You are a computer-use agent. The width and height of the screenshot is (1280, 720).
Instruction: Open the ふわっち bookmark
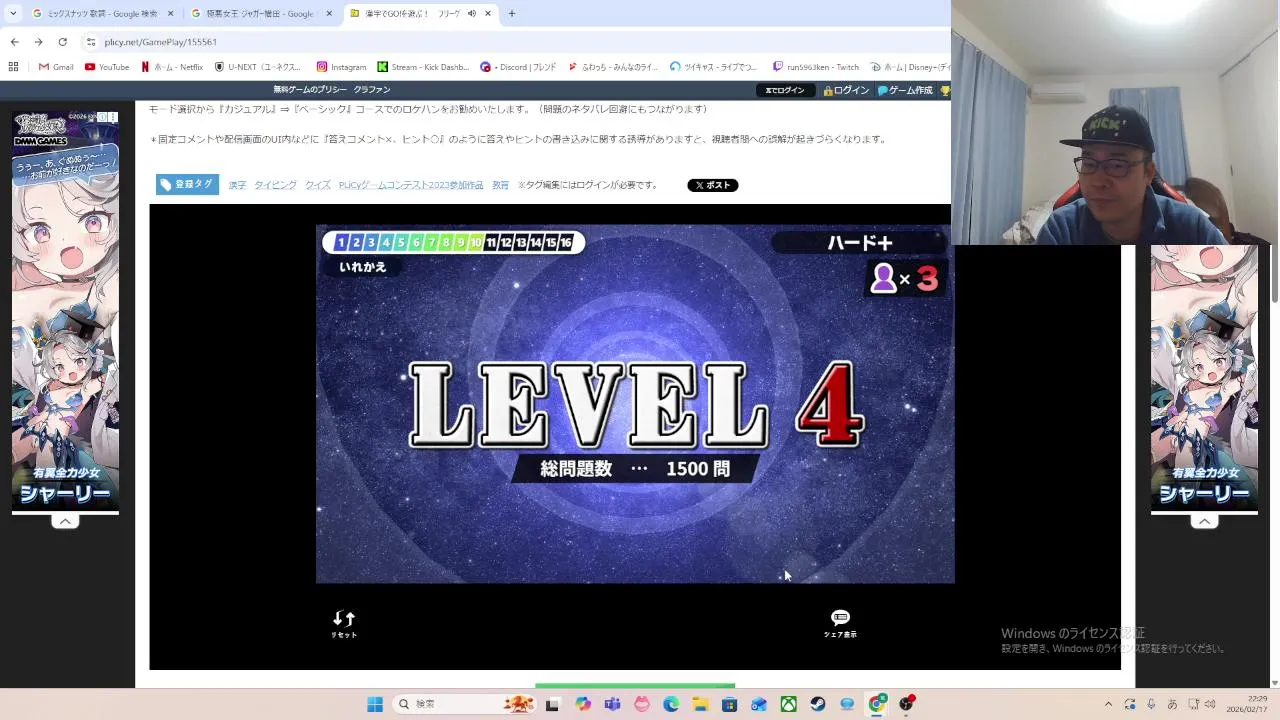click(x=613, y=67)
